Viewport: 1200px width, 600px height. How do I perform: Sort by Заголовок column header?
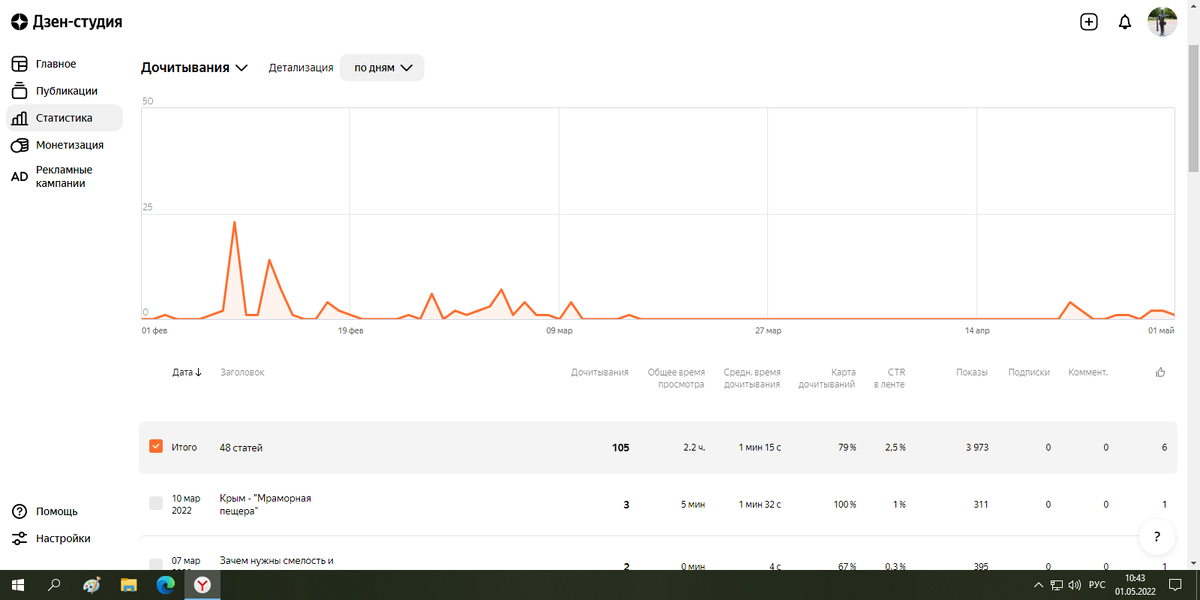tap(242, 372)
